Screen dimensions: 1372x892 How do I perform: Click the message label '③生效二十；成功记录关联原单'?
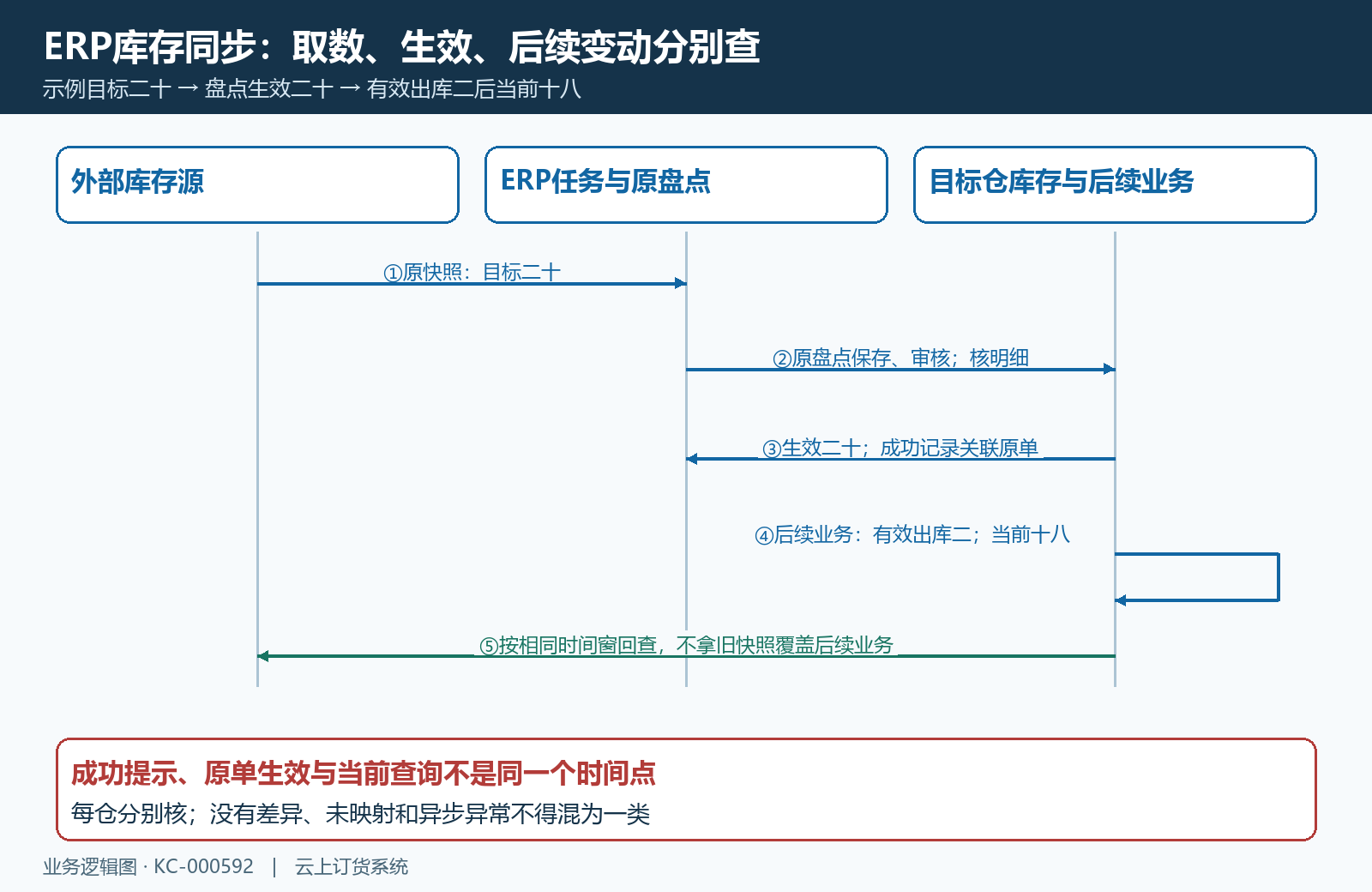point(900,448)
